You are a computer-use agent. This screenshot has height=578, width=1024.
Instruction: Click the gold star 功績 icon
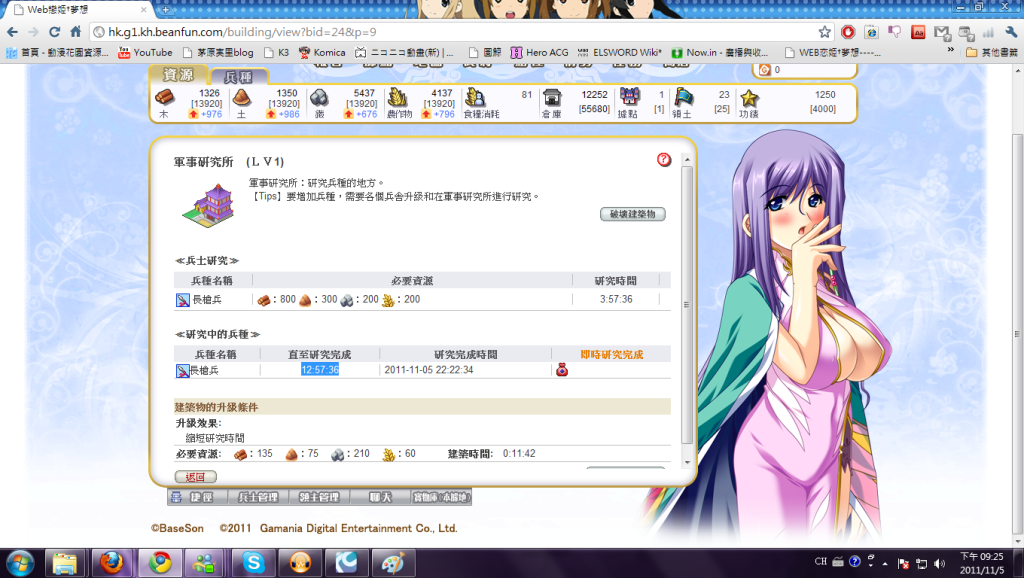[749, 97]
